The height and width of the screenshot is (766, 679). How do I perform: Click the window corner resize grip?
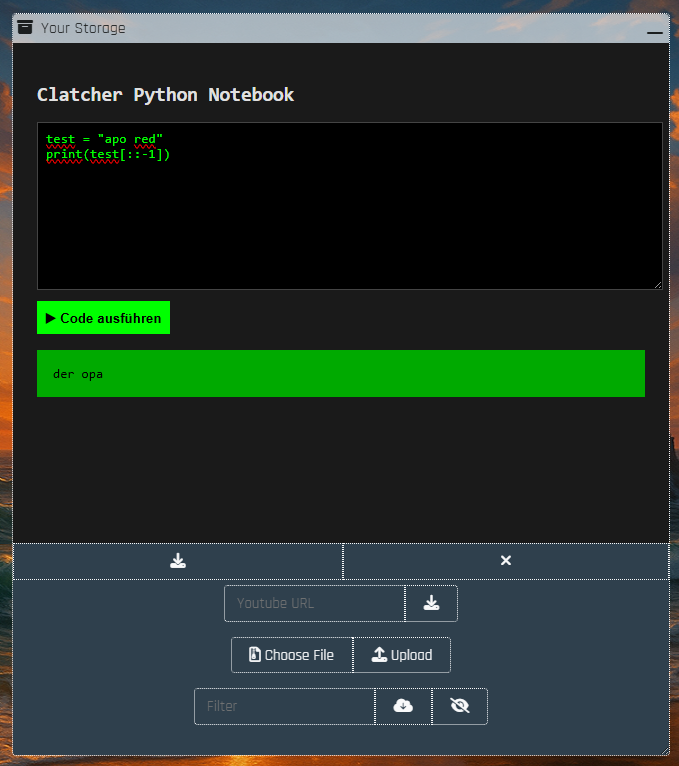(x=665, y=751)
